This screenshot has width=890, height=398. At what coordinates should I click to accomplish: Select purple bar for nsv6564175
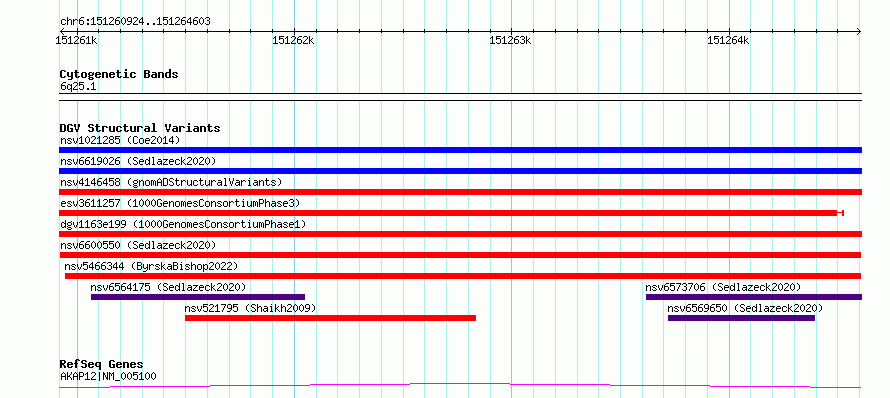click(x=198, y=297)
